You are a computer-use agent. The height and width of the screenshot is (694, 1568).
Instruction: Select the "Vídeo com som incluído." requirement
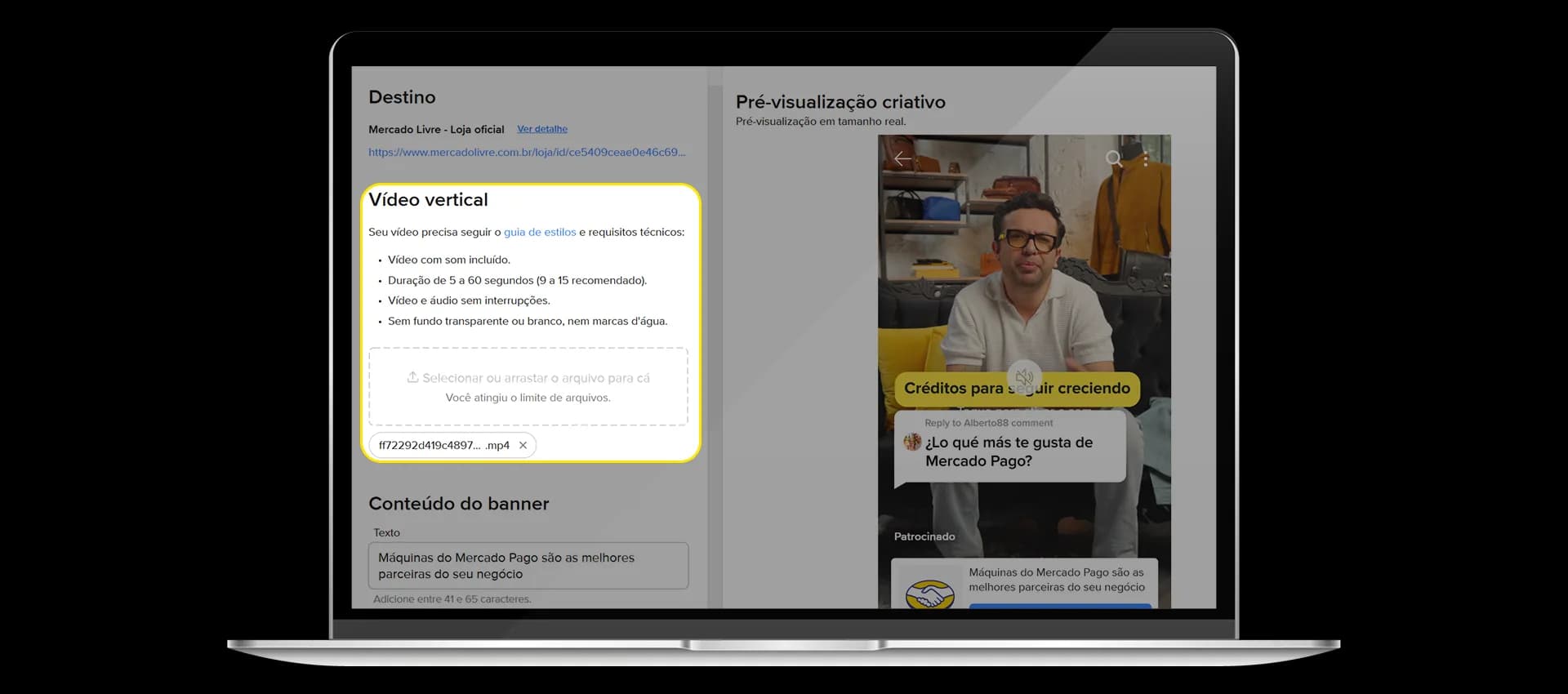[449, 260]
